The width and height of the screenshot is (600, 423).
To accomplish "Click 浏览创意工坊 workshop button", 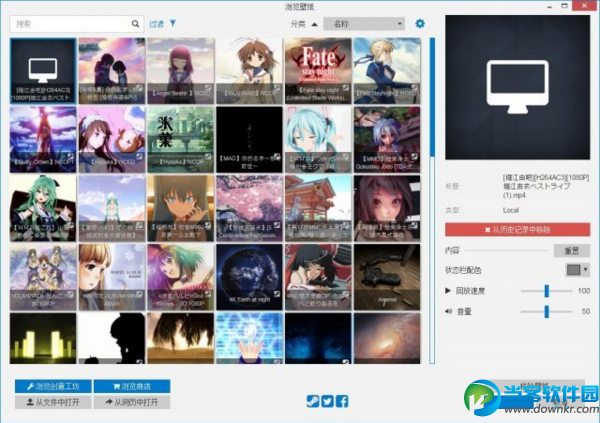I will [53, 386].
